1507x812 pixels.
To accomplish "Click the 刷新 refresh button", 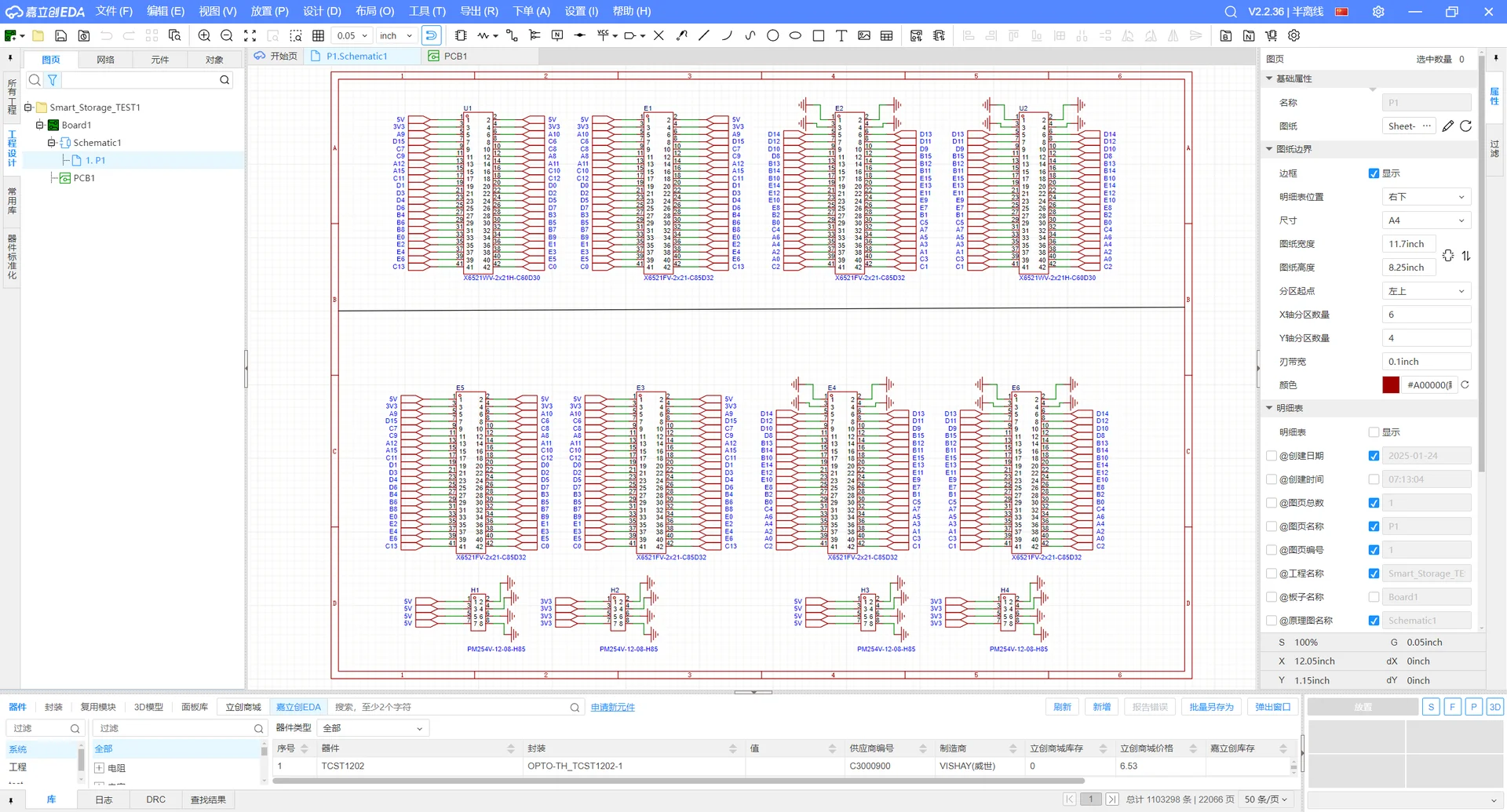I will [1062, 707].
